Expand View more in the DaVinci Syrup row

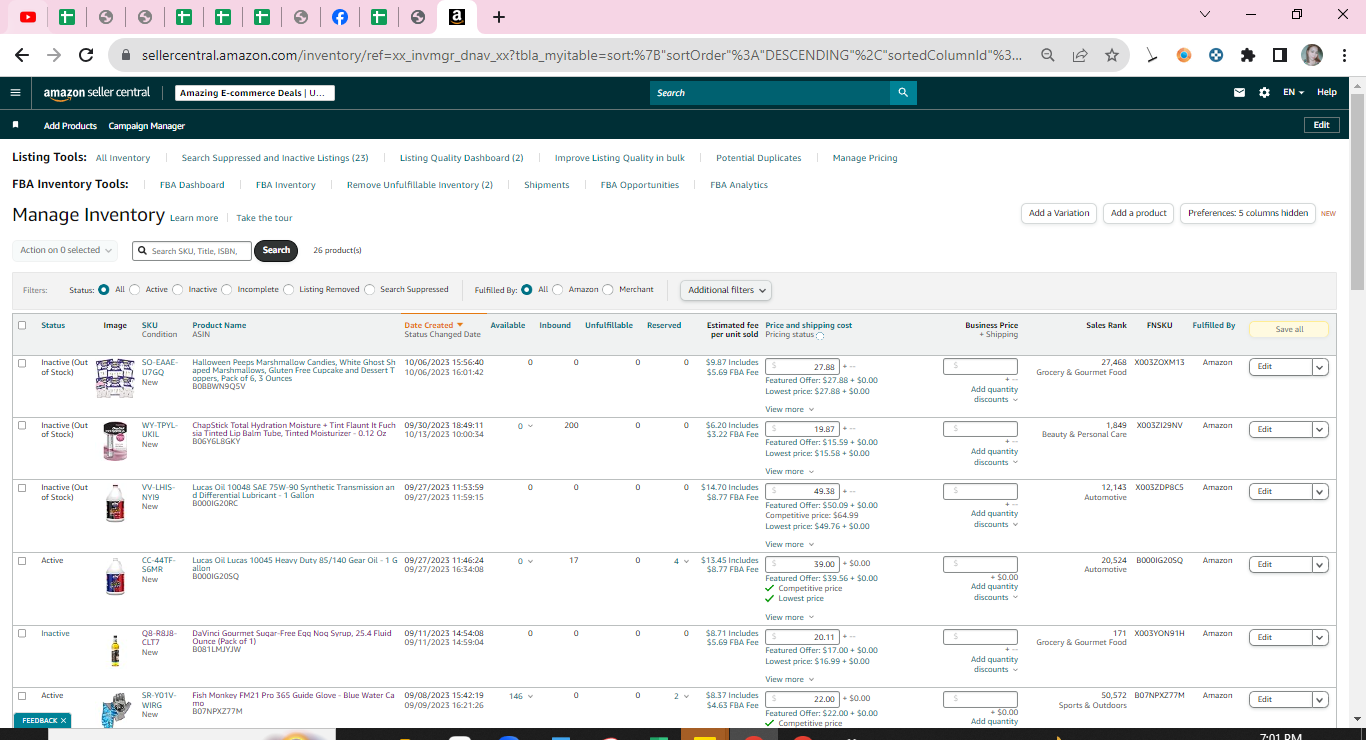point(790,680)
